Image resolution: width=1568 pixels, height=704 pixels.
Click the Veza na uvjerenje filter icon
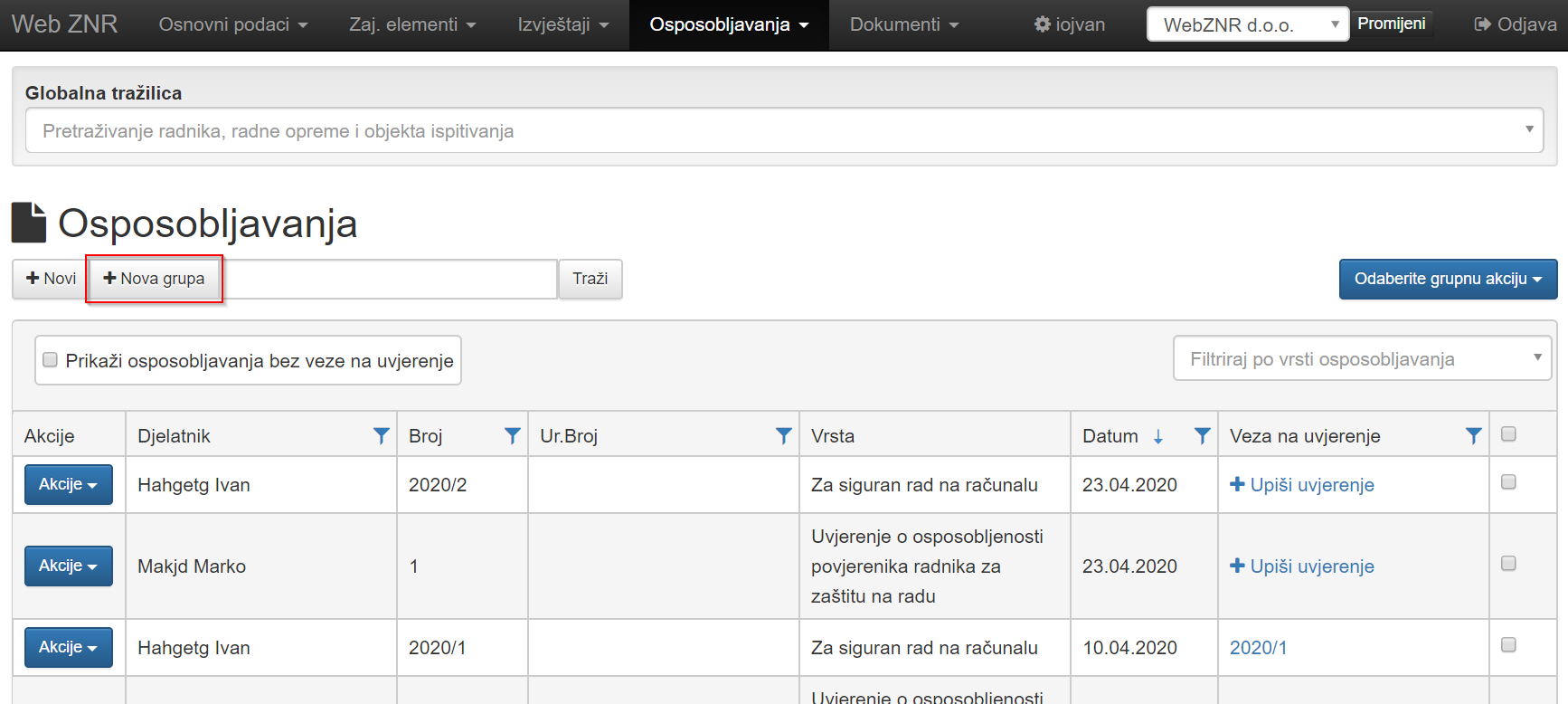tap(1473, 436)
